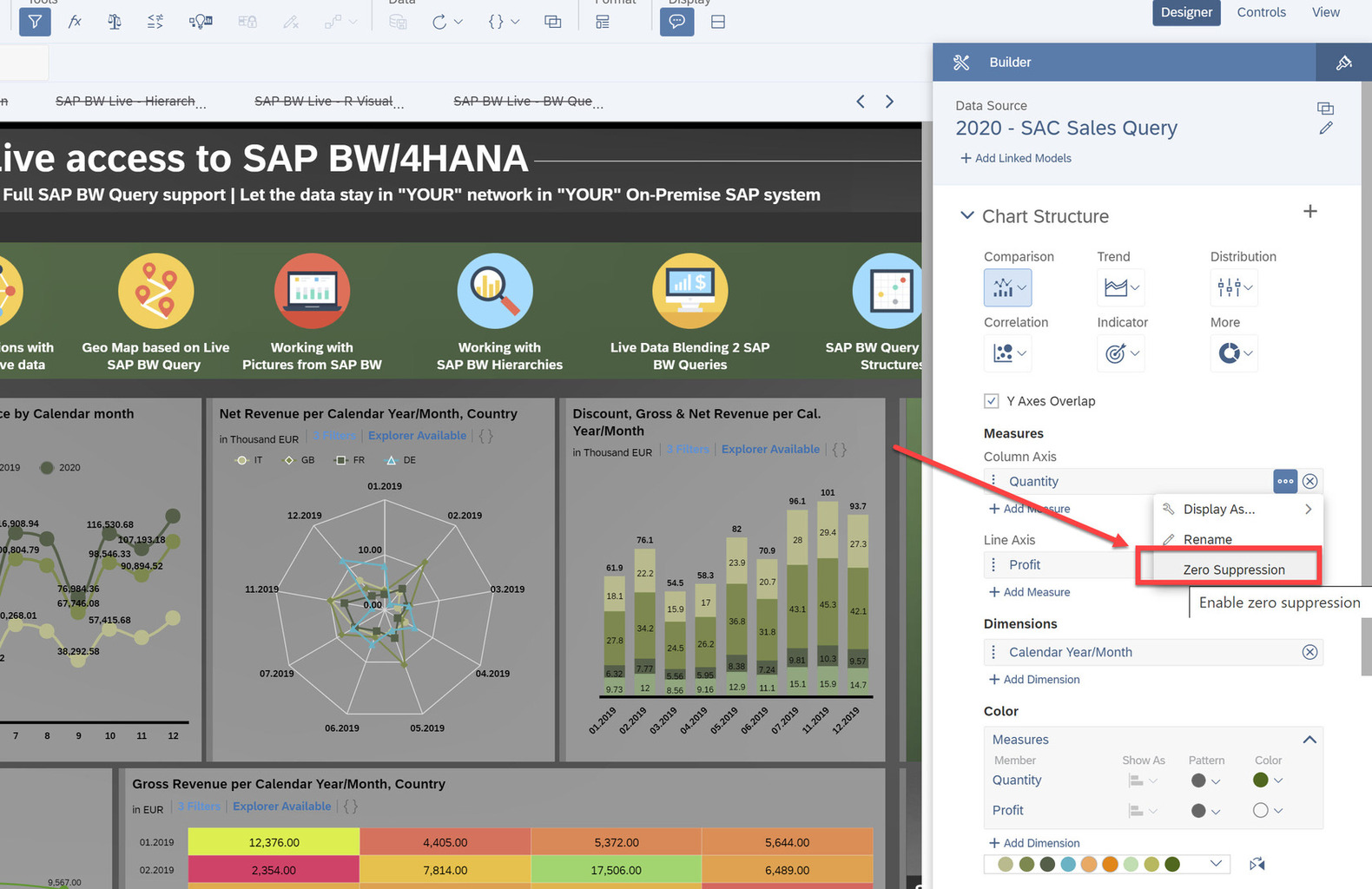Open the Display As submenu
Screen dimensions: 1372x889
coord(1237,510)
